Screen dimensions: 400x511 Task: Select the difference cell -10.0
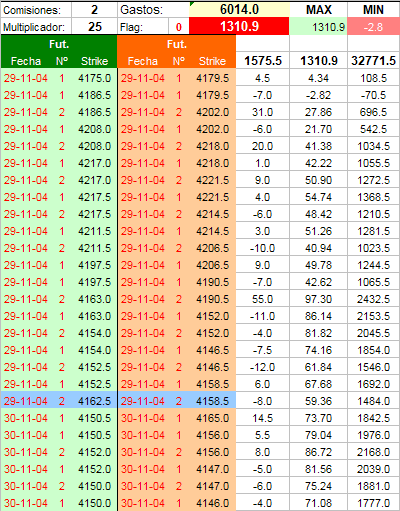263,248
